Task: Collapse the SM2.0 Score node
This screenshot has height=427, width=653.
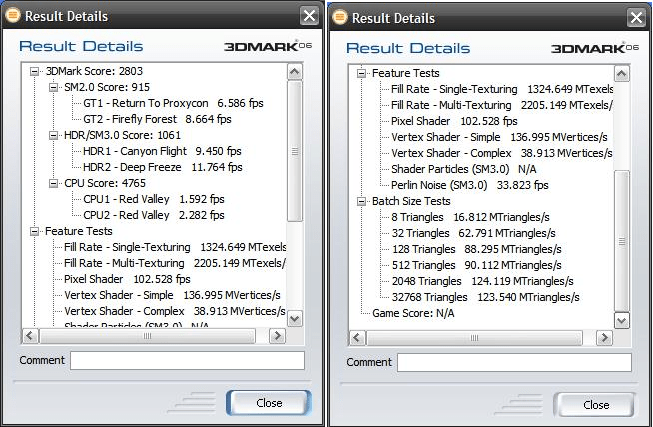Action: pyautogui.click(x=54, y=87)
